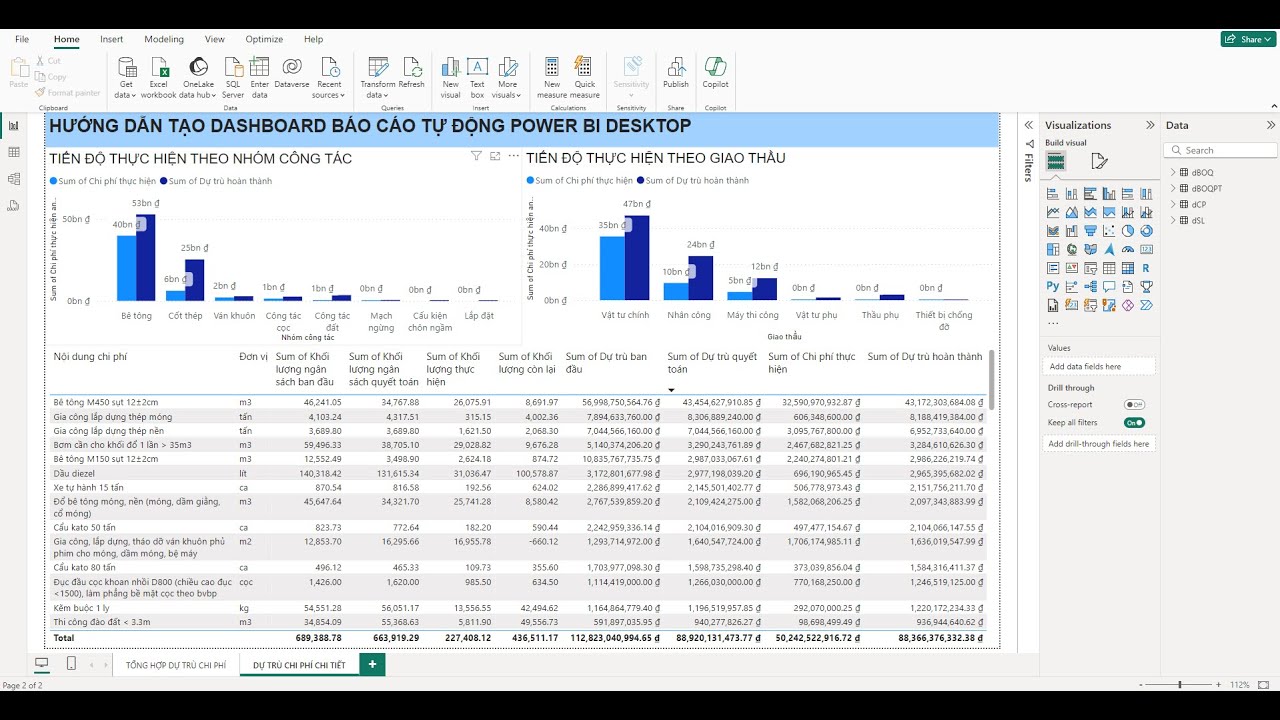The width and height of the screenshot is (1280, 720).
Task: Open DAX query view in left sidebar
Action: 14,206
